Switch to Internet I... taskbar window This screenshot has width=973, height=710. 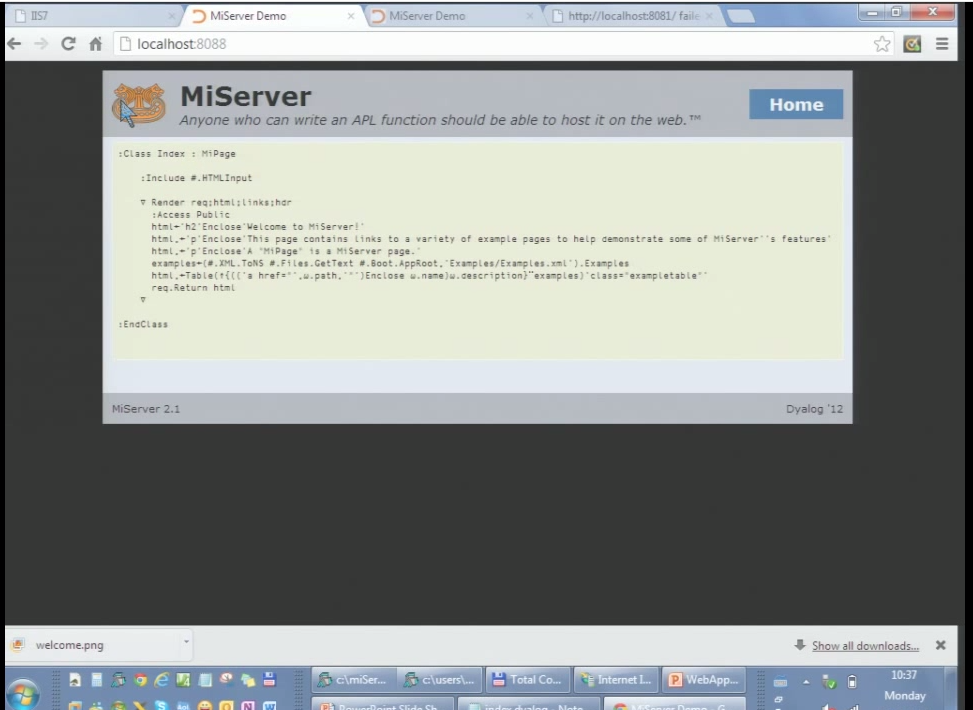pos(616,680)
